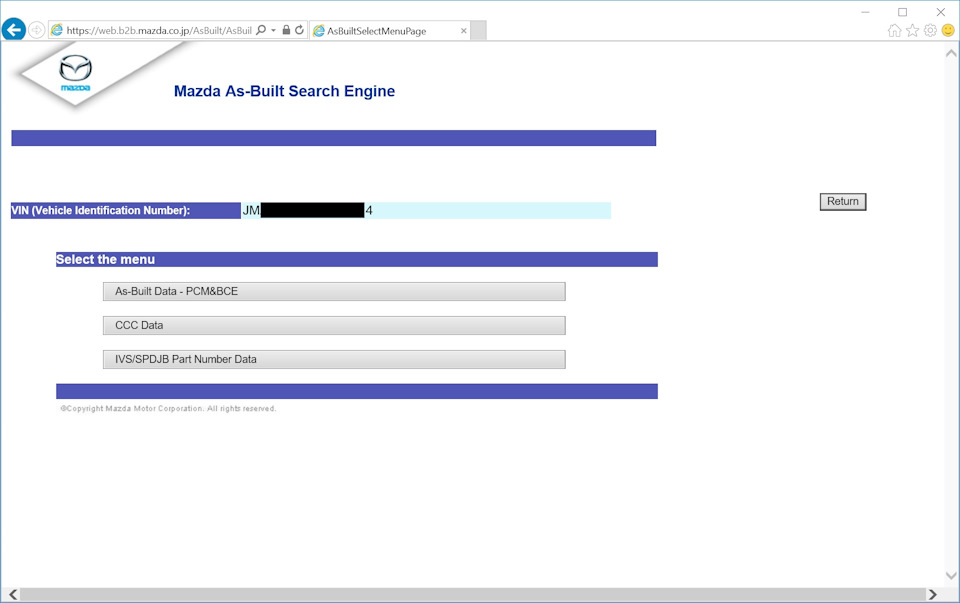View the security lock icon details
960x603 pixels.
click(x=286, y=30)
